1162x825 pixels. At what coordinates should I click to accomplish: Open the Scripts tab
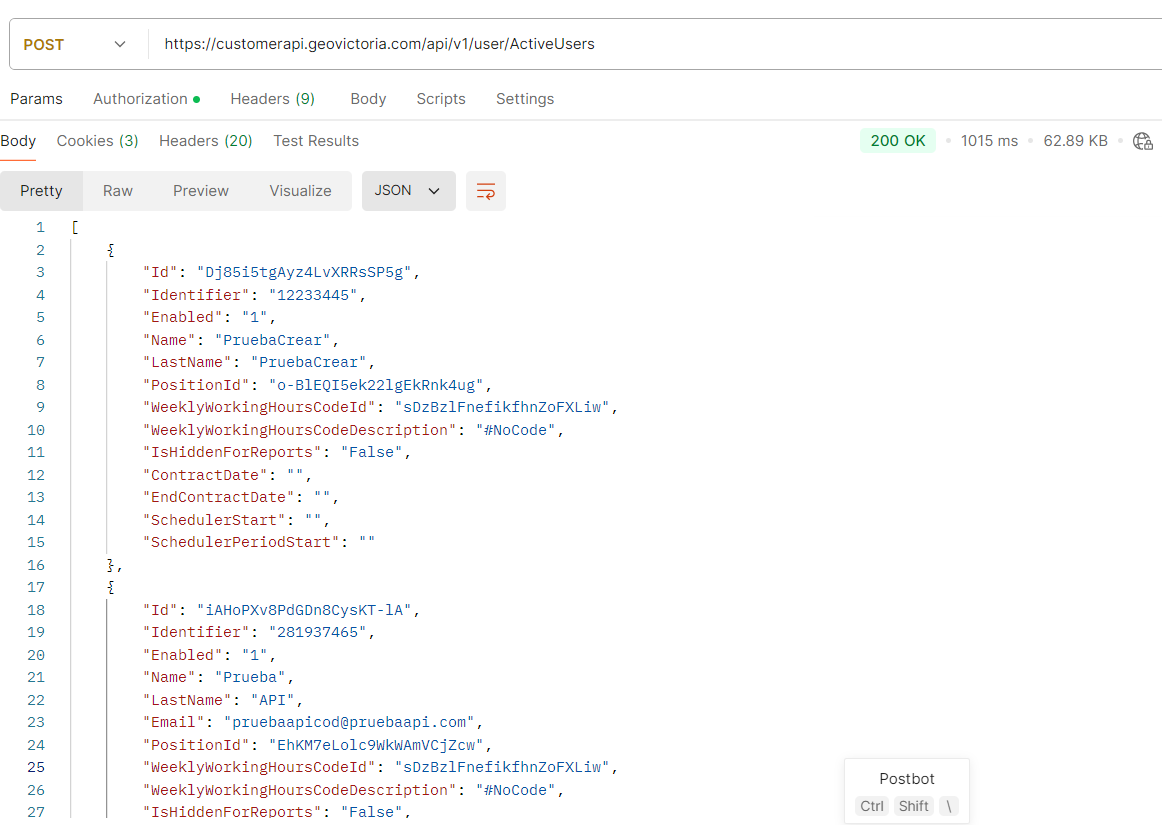point(441,99)
